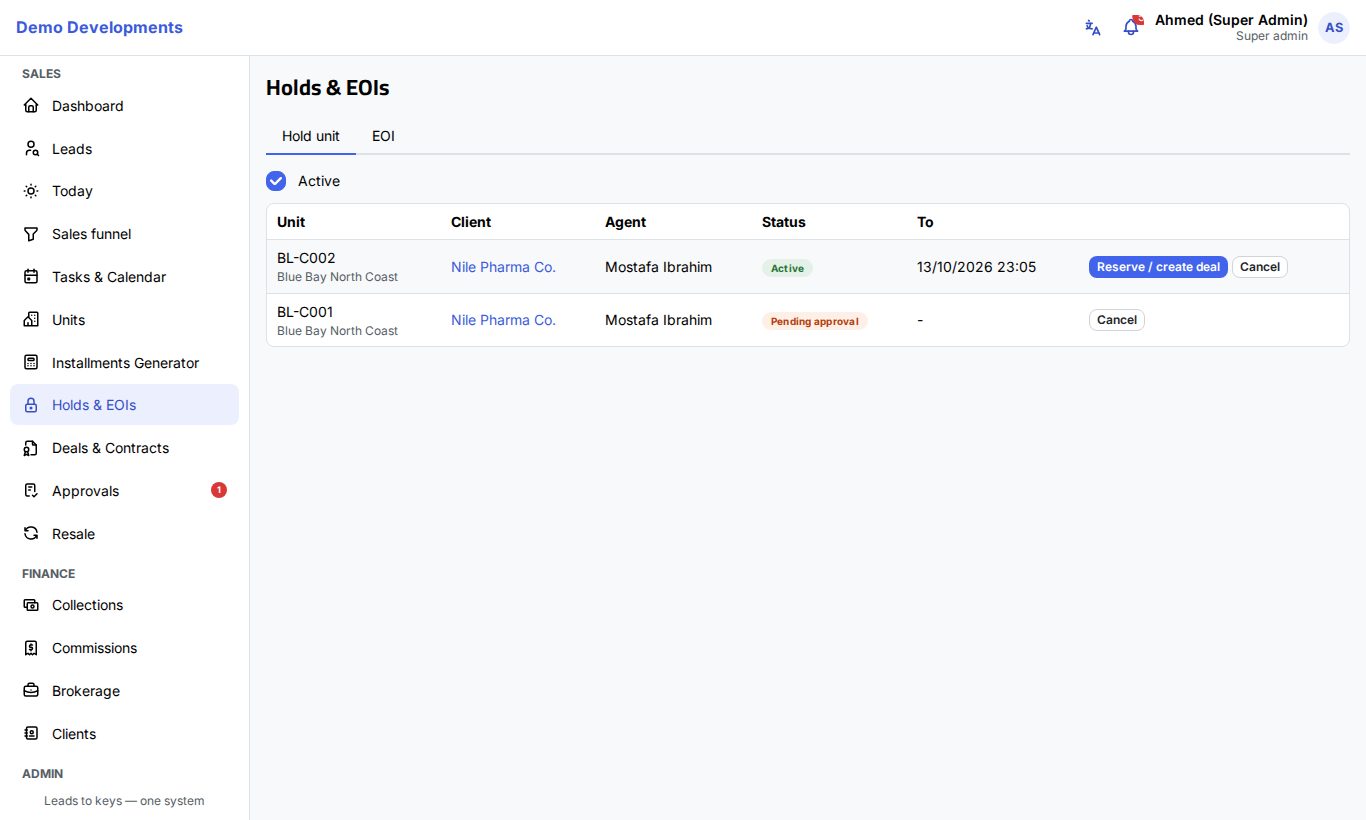
Task: Click the Holds & EOIs page heading
Action: [327, 88]
